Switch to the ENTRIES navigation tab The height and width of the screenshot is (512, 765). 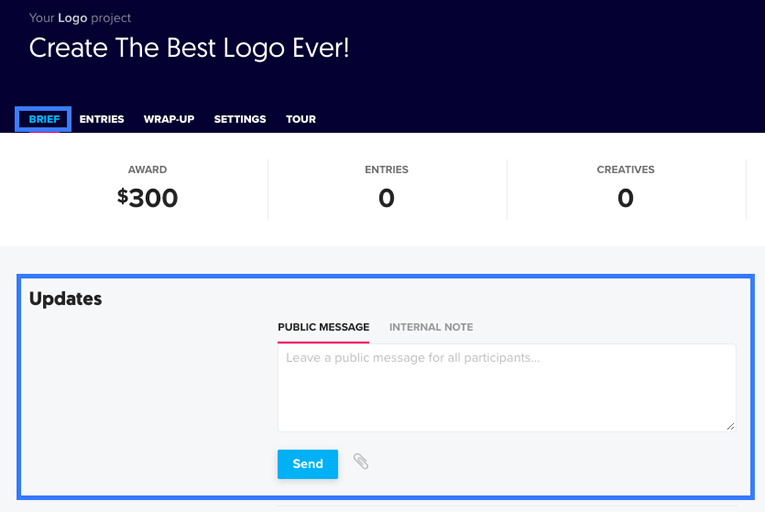pyautogui.click(x=102, y=119)
